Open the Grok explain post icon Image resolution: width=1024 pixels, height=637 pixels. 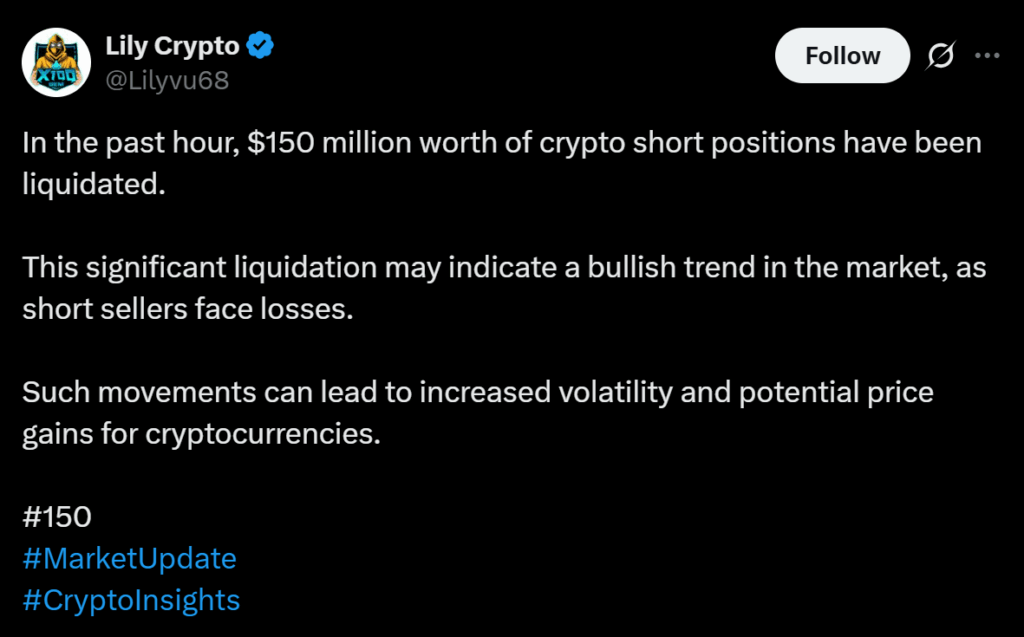tap(940, 57)
